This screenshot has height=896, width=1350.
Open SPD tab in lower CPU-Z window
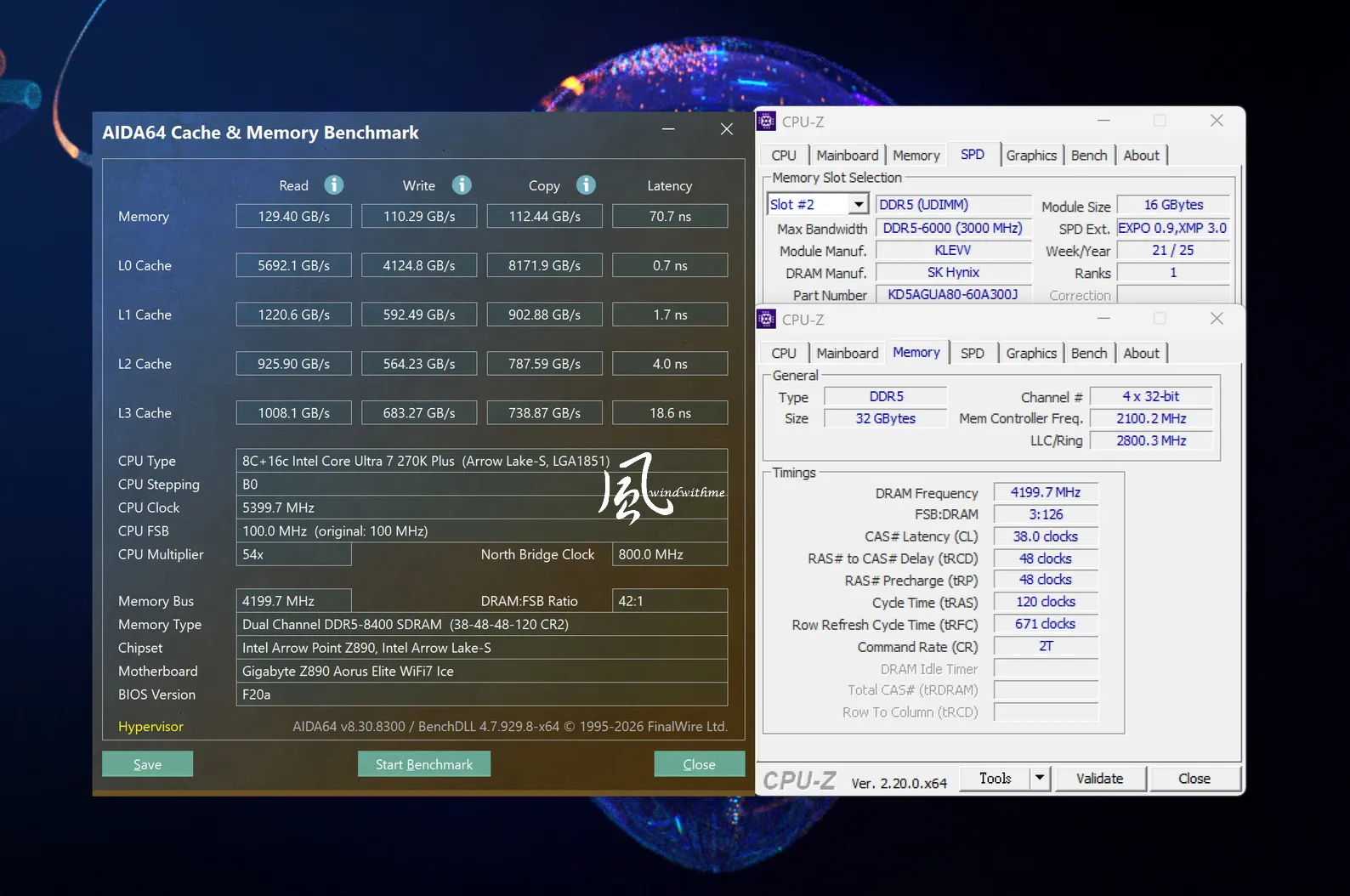click(x=973, y=354)
